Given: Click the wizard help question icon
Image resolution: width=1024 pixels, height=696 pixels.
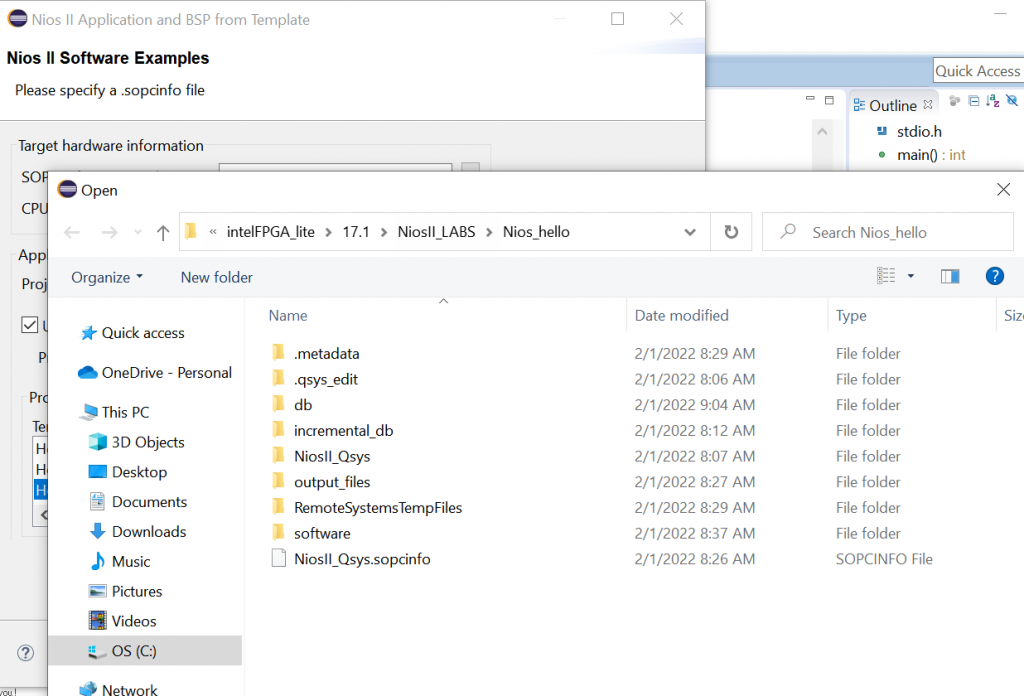Looking at the screenshot, I should point(25,653).
